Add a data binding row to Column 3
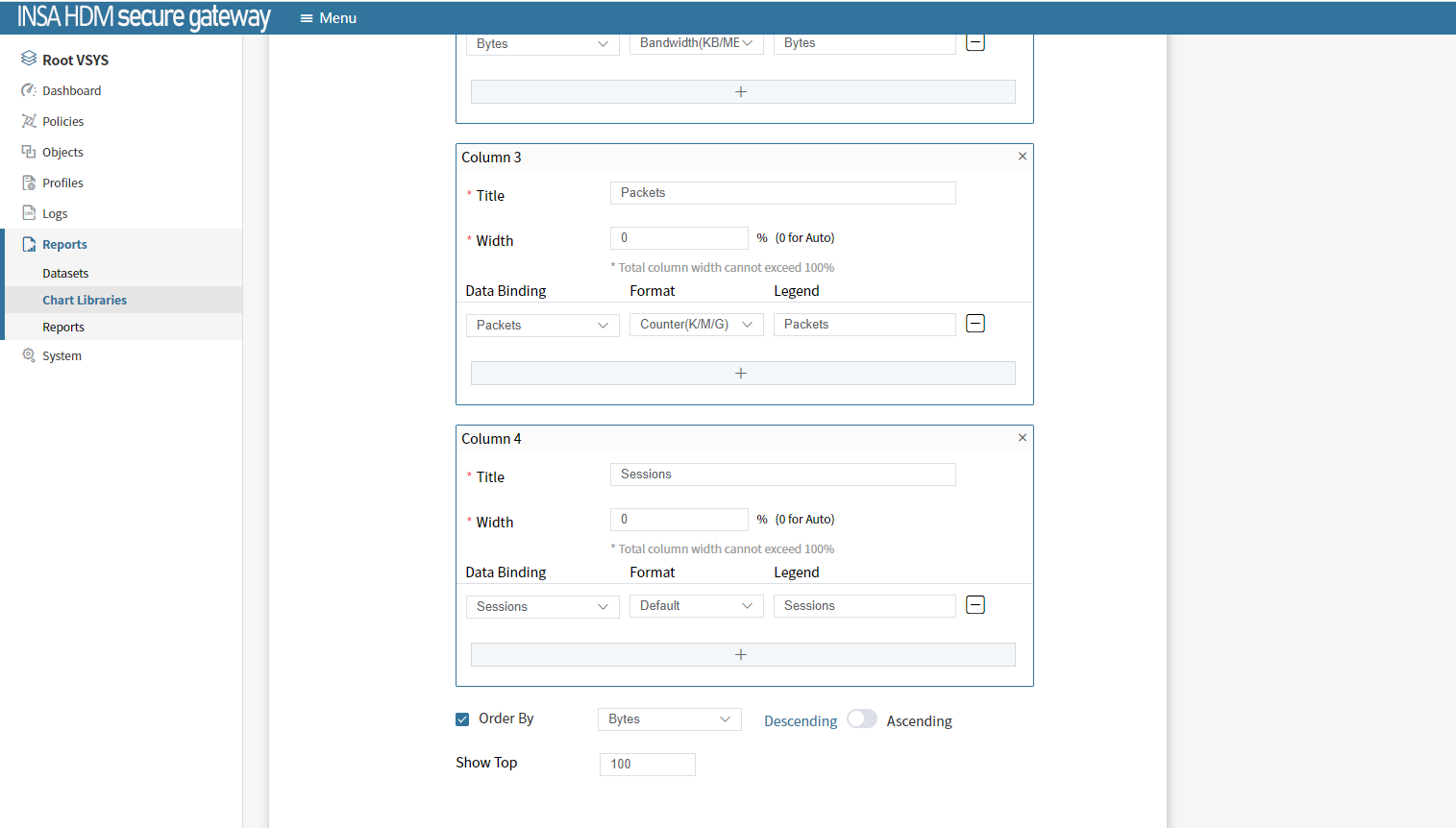The width and height of the screenshot is (1456, 828). click(742, 374)
